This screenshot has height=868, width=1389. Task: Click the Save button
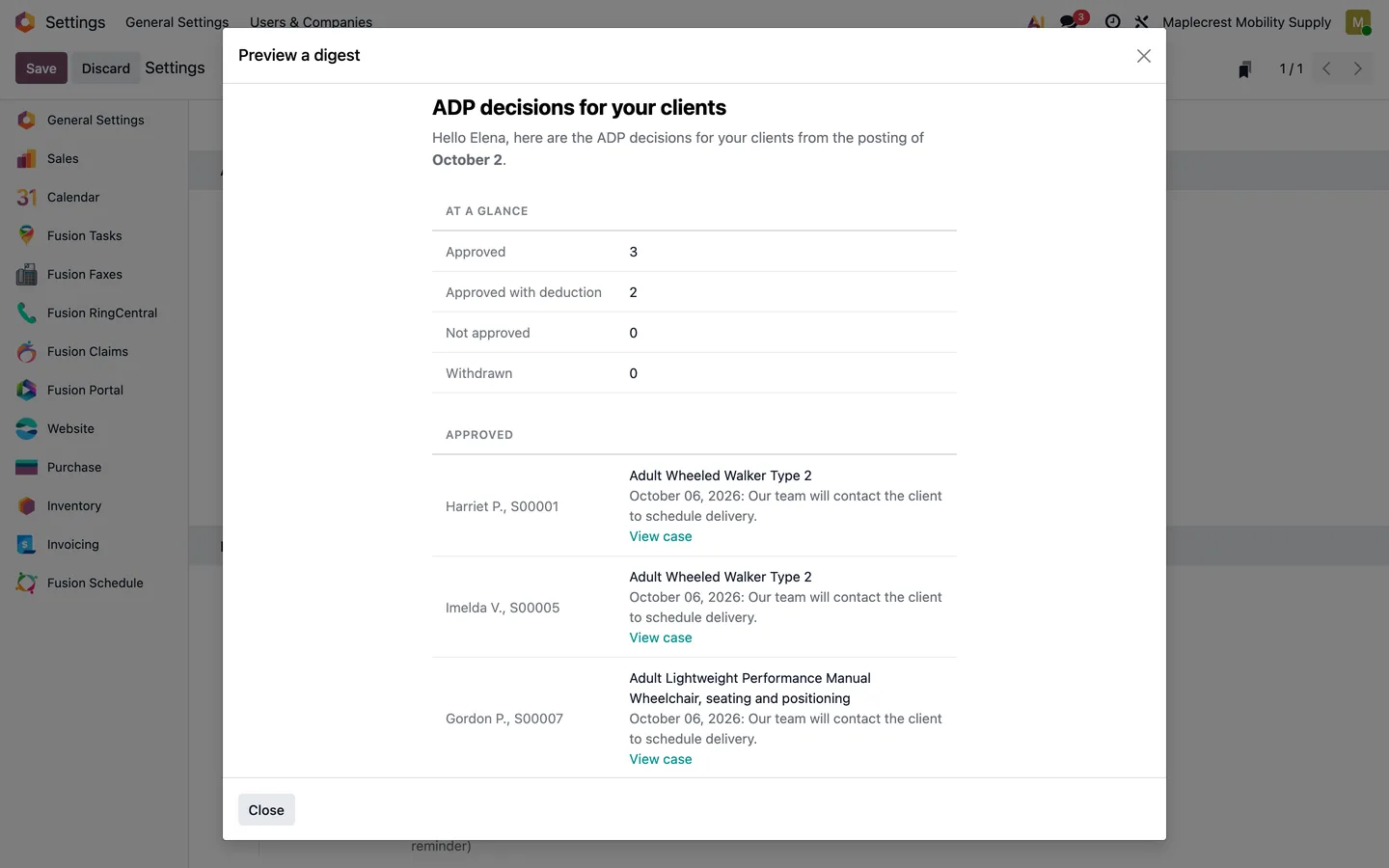click(x=41, y=68)
